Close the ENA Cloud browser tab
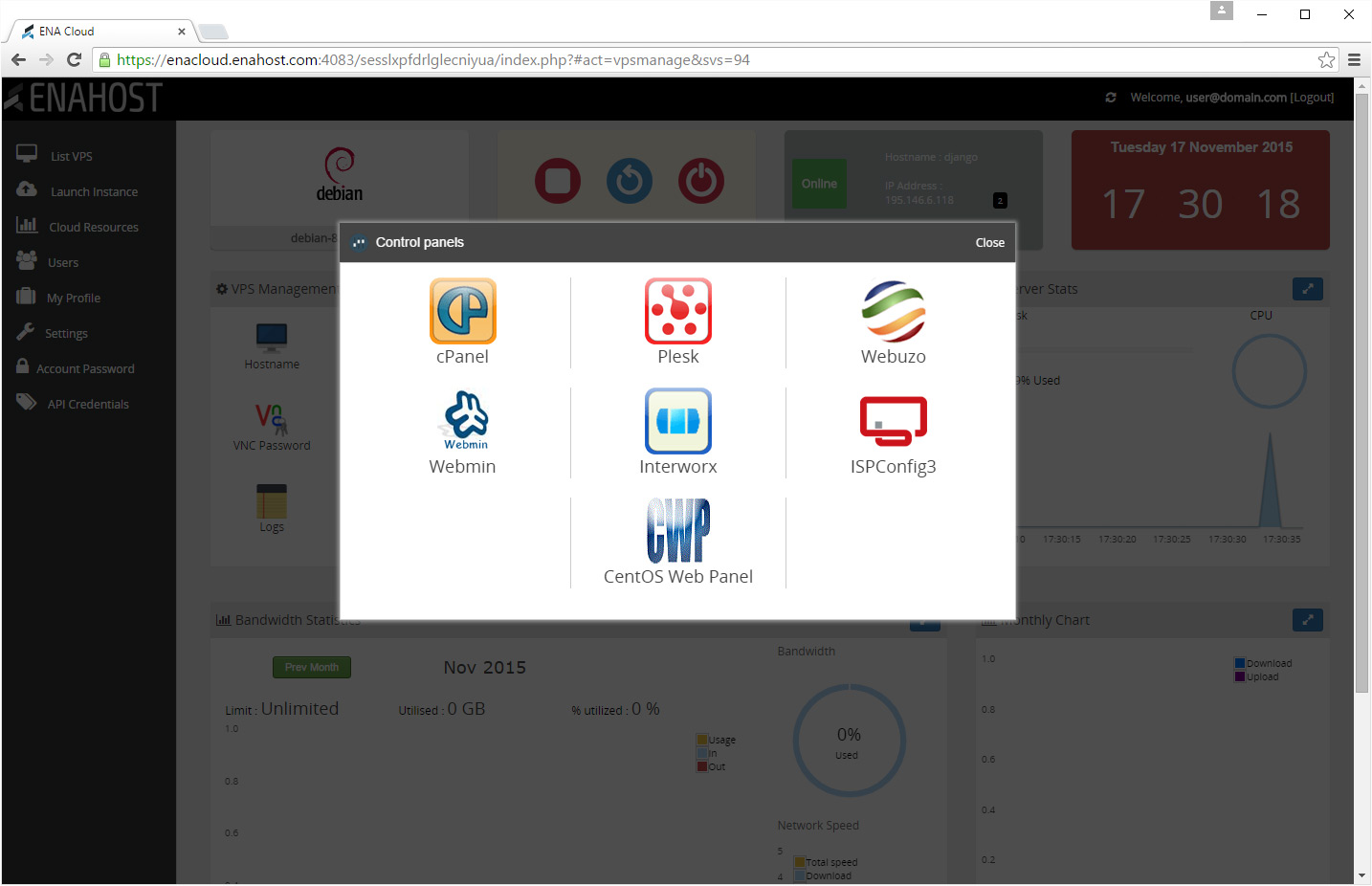Image resolution: width=1372 pixels, height=886 pixels. coord(182,32)
